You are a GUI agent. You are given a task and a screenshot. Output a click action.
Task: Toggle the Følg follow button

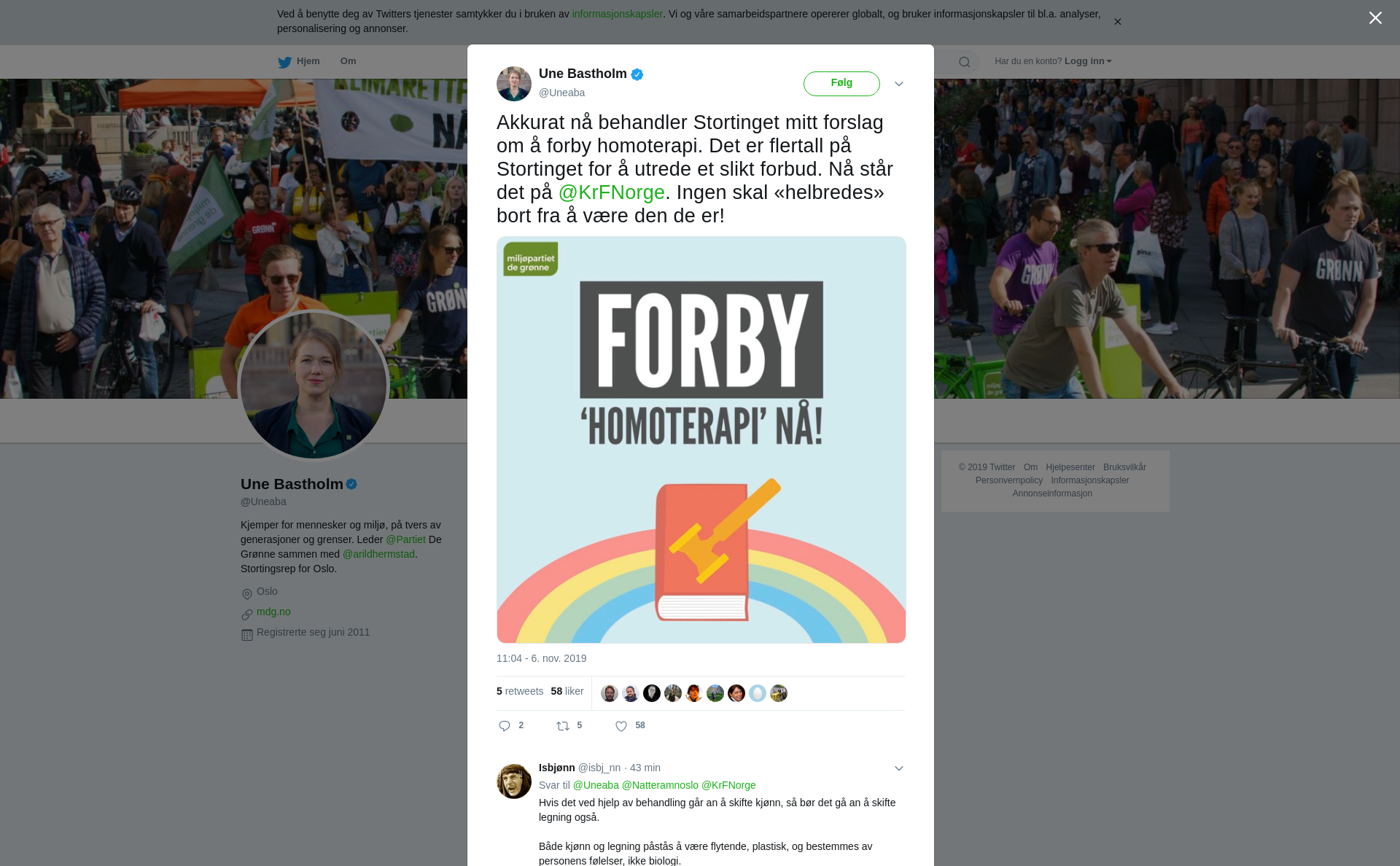[x=841, y=83]
